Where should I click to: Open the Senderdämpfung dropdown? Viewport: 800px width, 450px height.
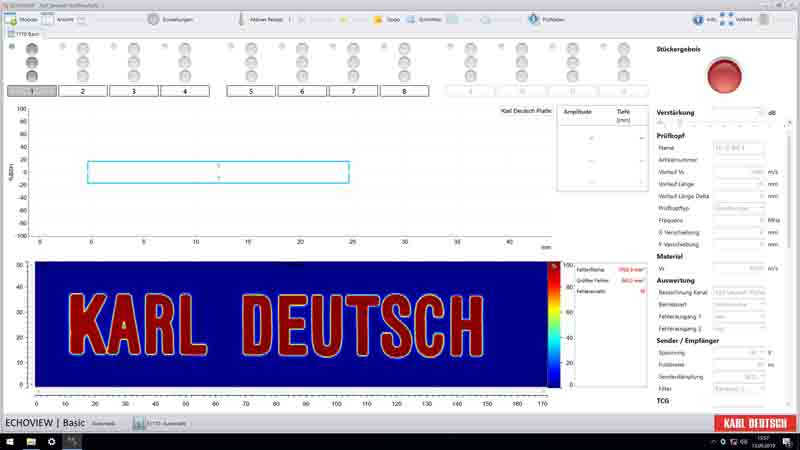point(739,377)
